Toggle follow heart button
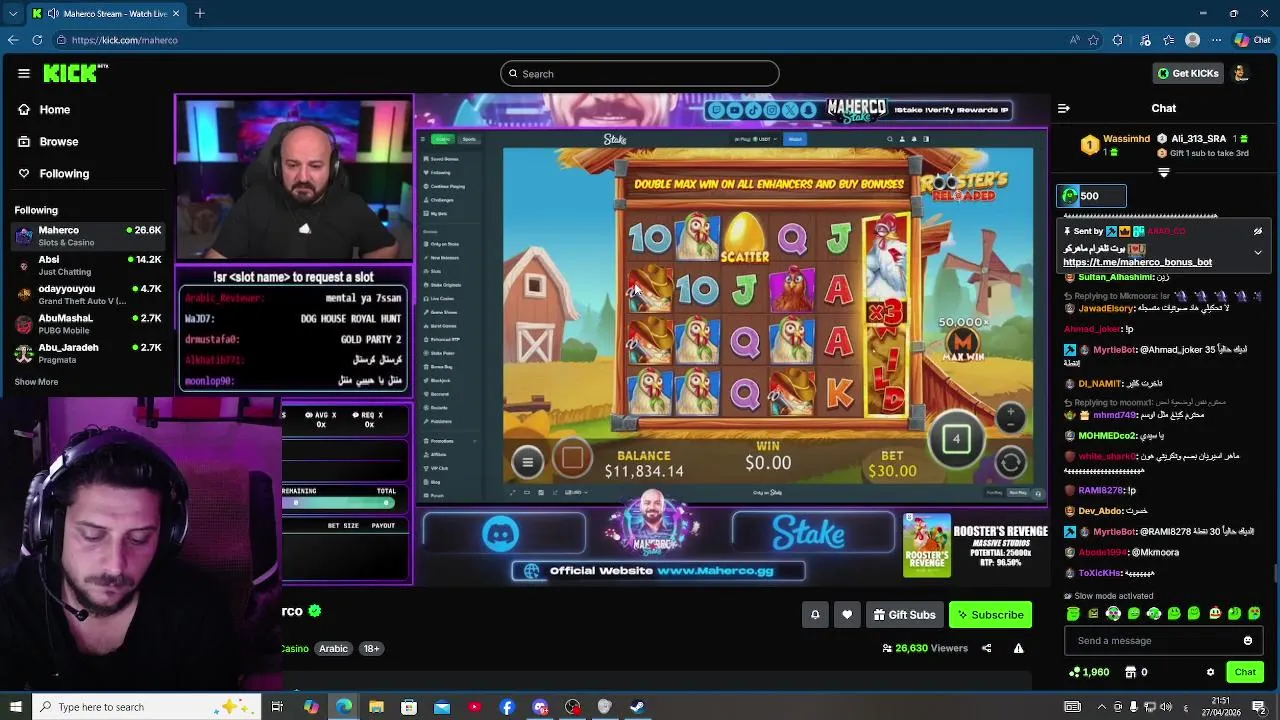Screen dimensions: 1280x720 [847, 615]
